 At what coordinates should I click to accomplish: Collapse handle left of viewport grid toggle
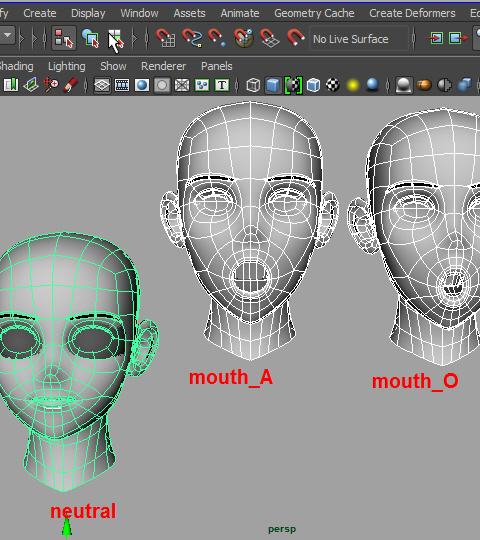(x=86, y=85)
